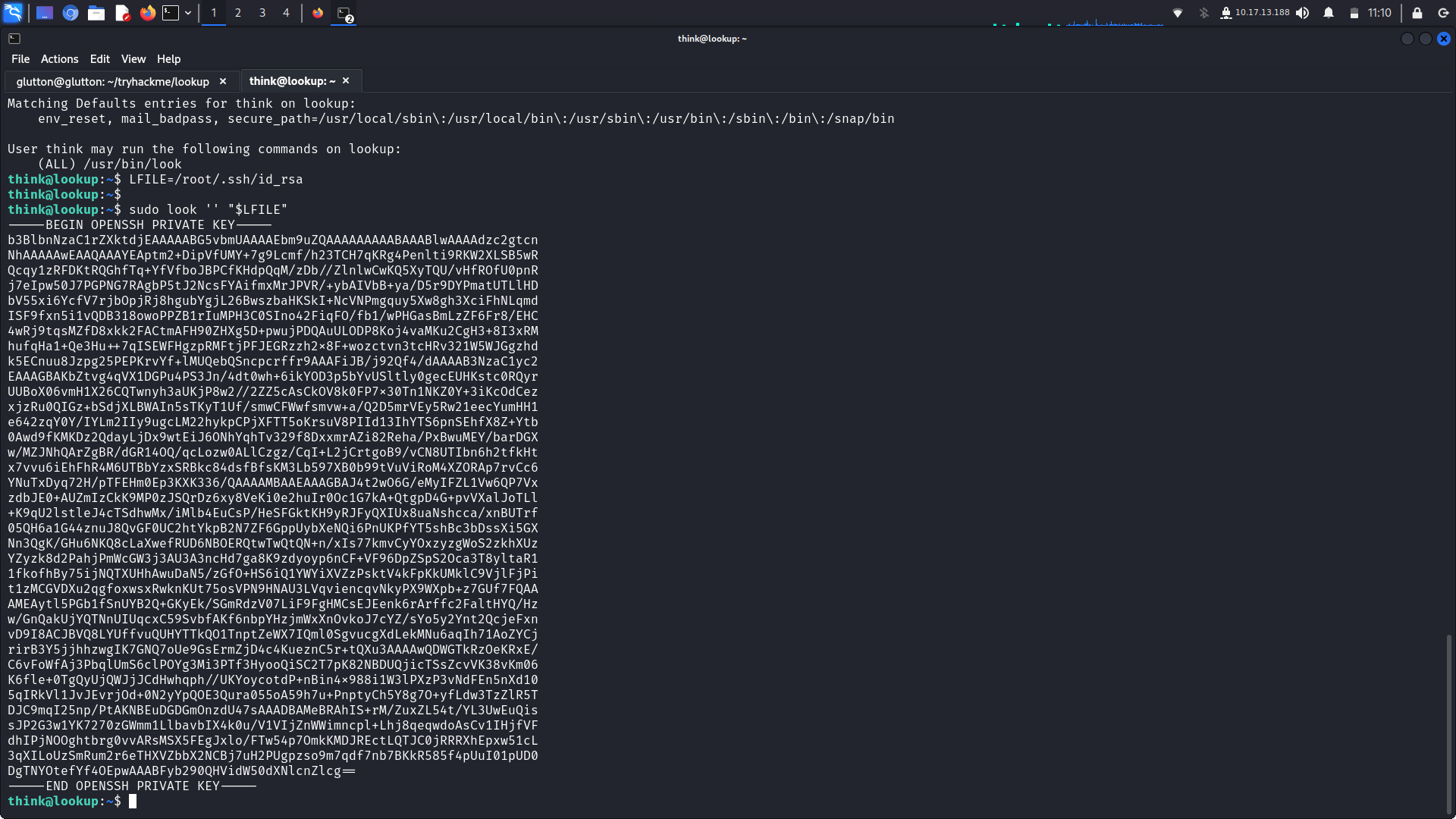Open the file manager from the taskbar
The image size is (1456, 819).
click(96, 12)
